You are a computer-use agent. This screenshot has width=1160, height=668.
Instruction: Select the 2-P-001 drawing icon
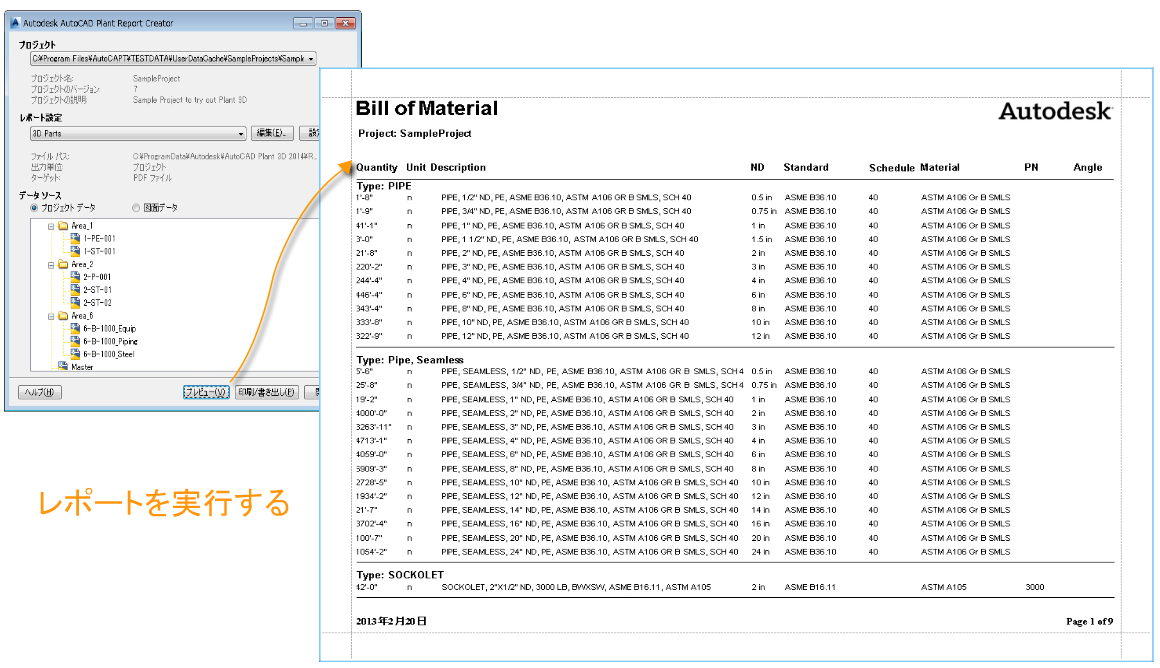click(75, 277)
